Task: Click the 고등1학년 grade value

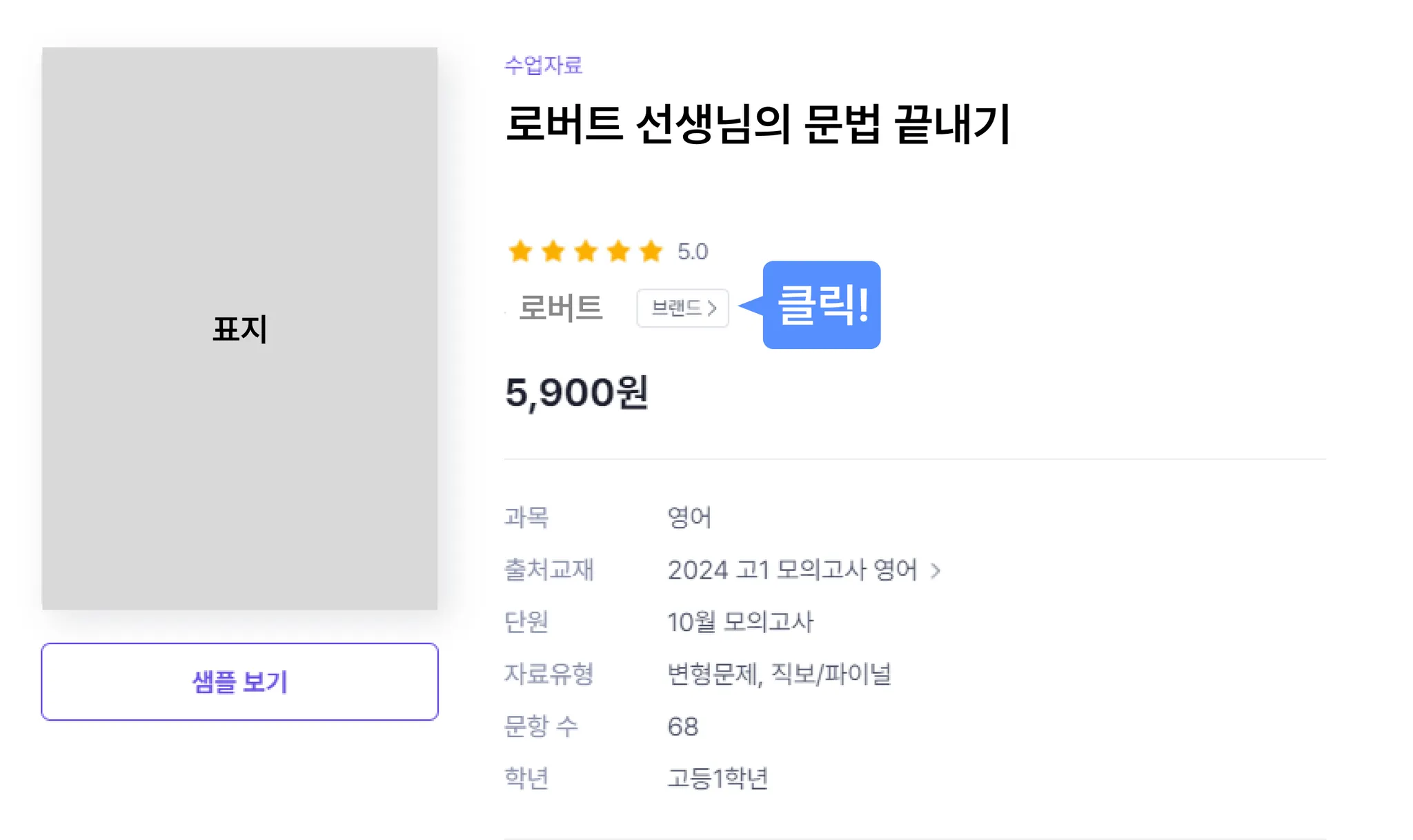Action: click(x=718, y=779)
